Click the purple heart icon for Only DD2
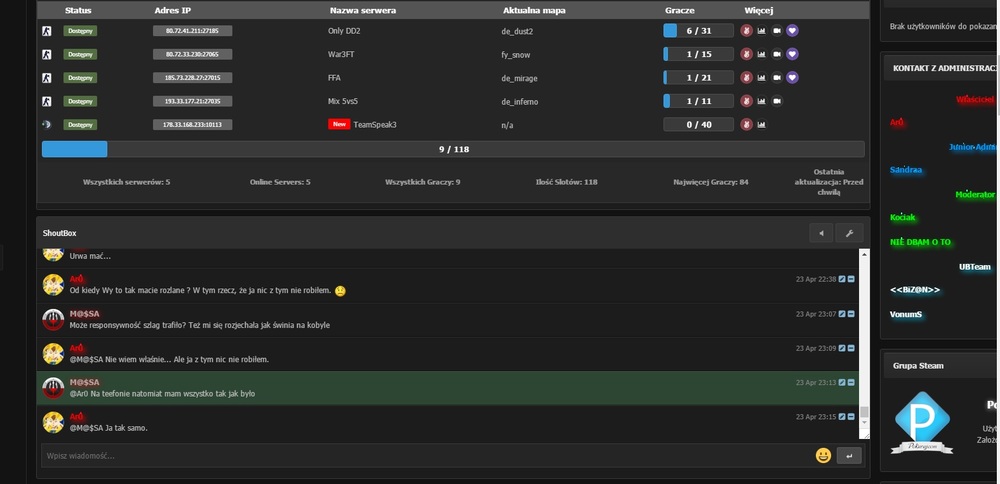1000x484 pixels. point(792,31)
